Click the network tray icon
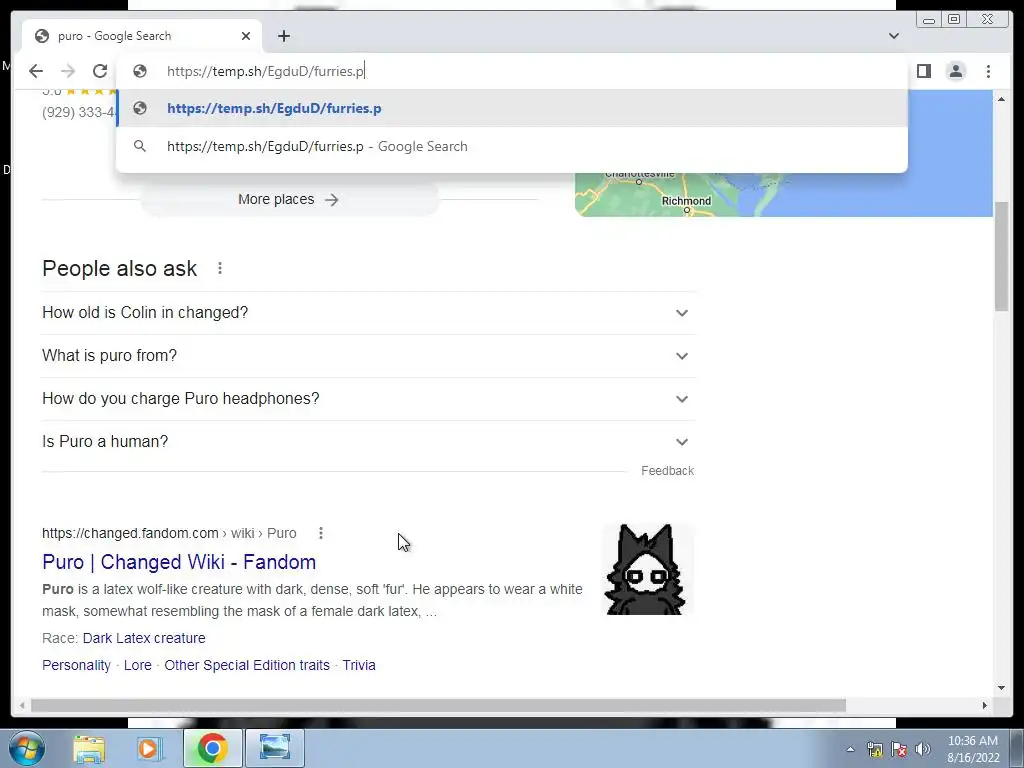Screen dimensions: 1024x768 click(x=874, y=749)
